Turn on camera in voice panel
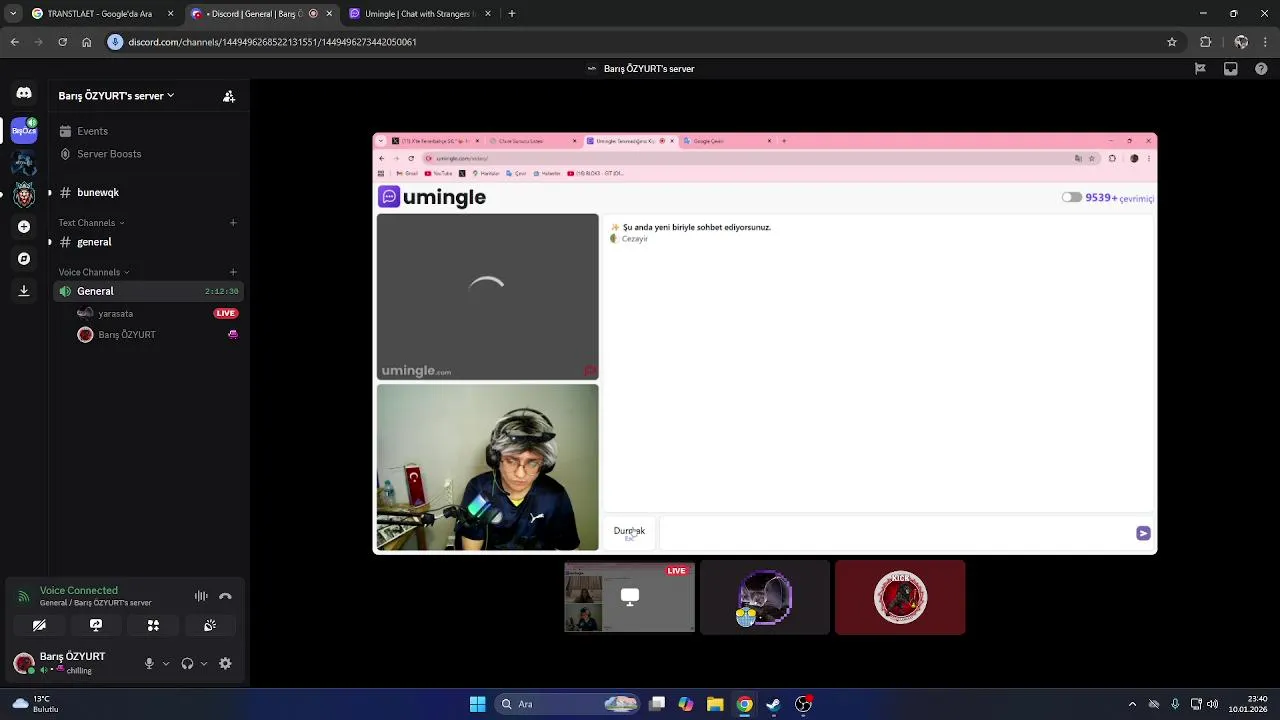The image size is (1280, 720). [39, 625]
